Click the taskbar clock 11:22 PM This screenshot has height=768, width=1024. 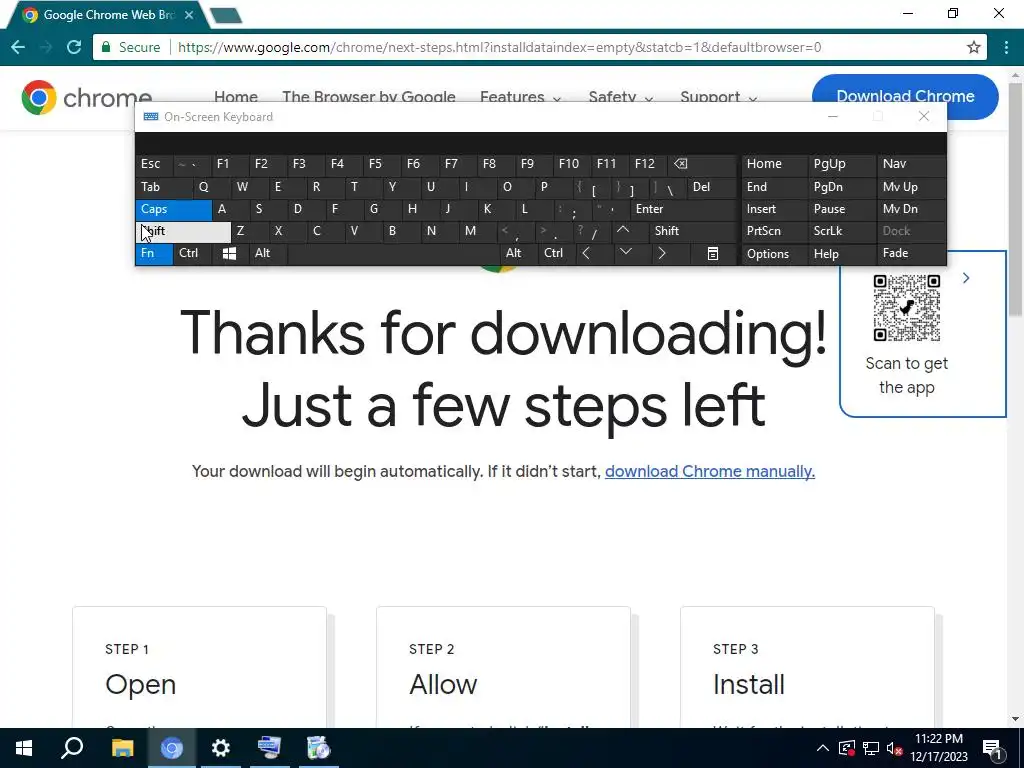(x=938, y=739)
